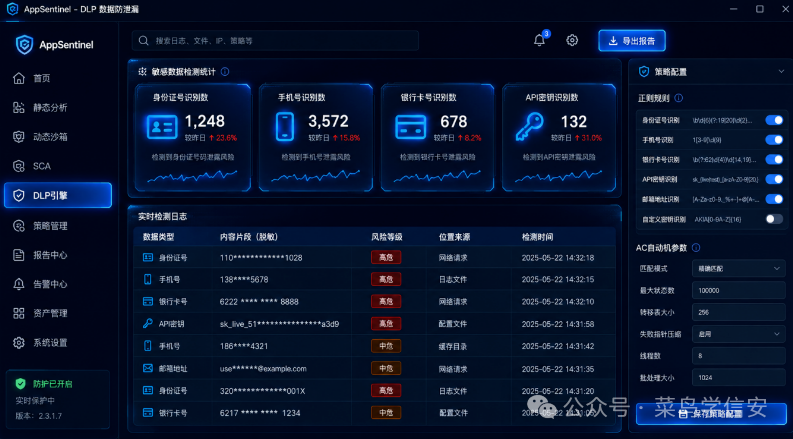Click the 保存策略配置 button
Screen dimensions: 793x439
point(711,414)
